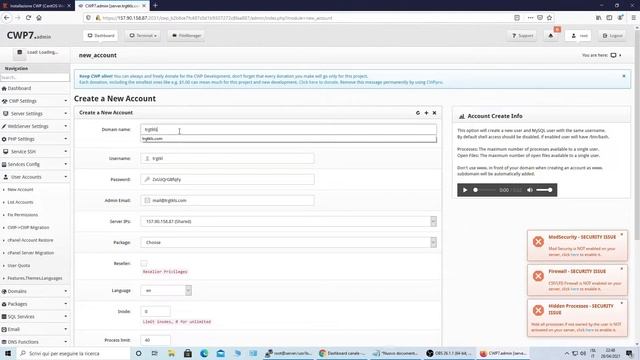Viewport: 640px width, 360px height.
Task: Open the notifications bell icon
Action: (551, 36)
